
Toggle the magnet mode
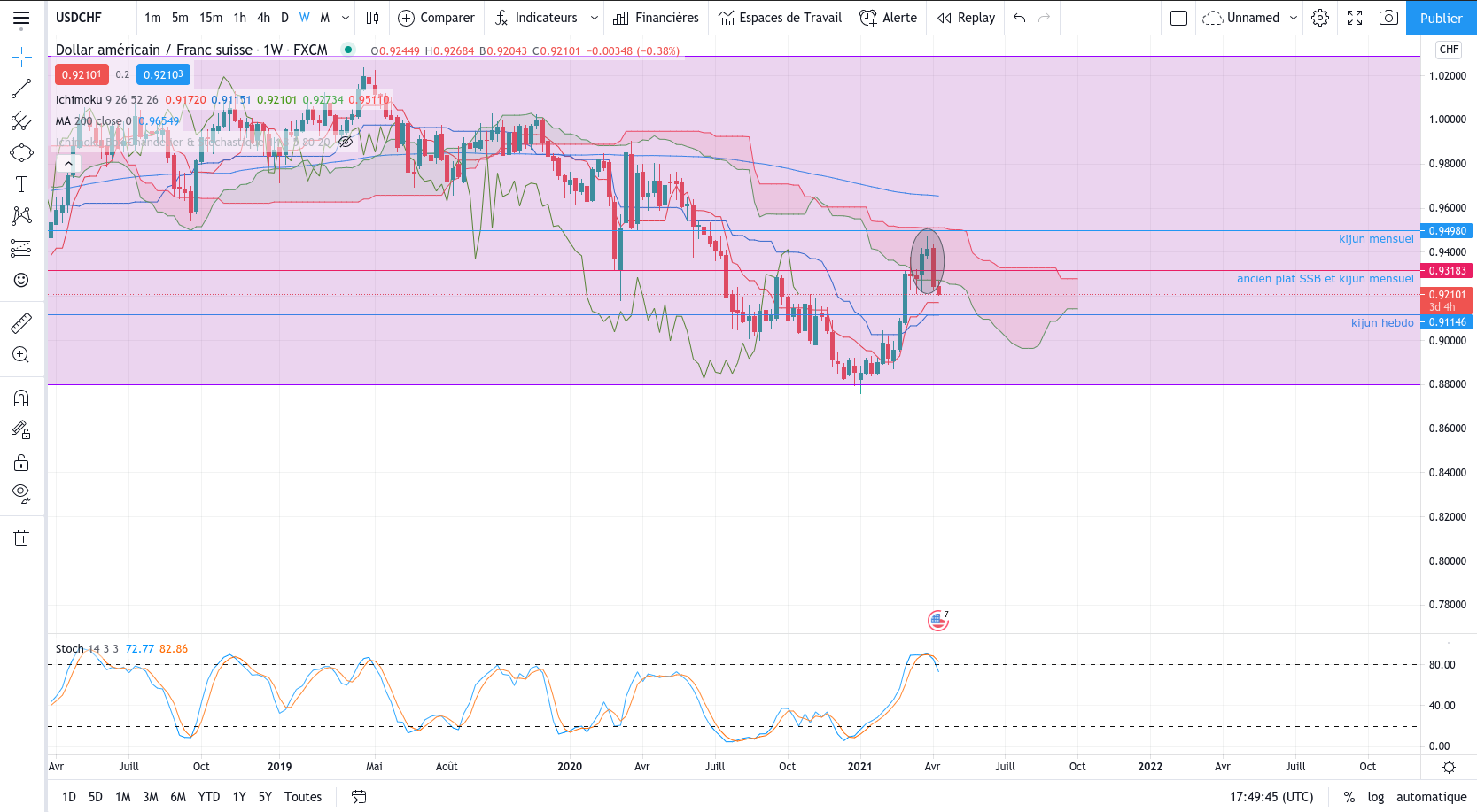click(x=21, y=398)
